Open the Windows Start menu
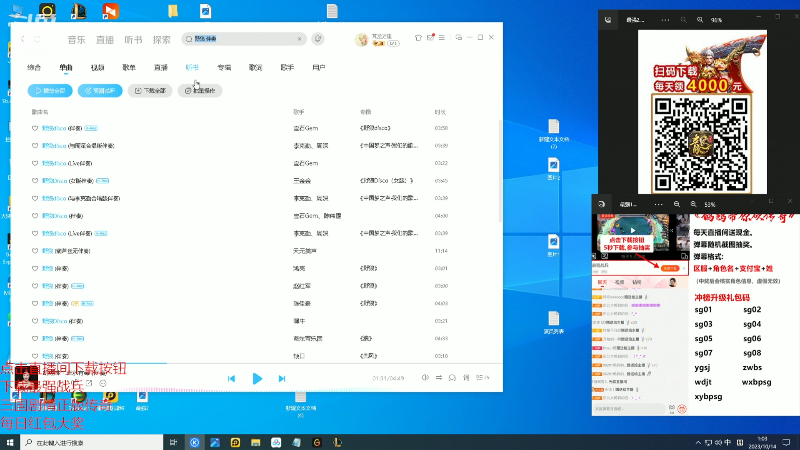 pos(10,442)
